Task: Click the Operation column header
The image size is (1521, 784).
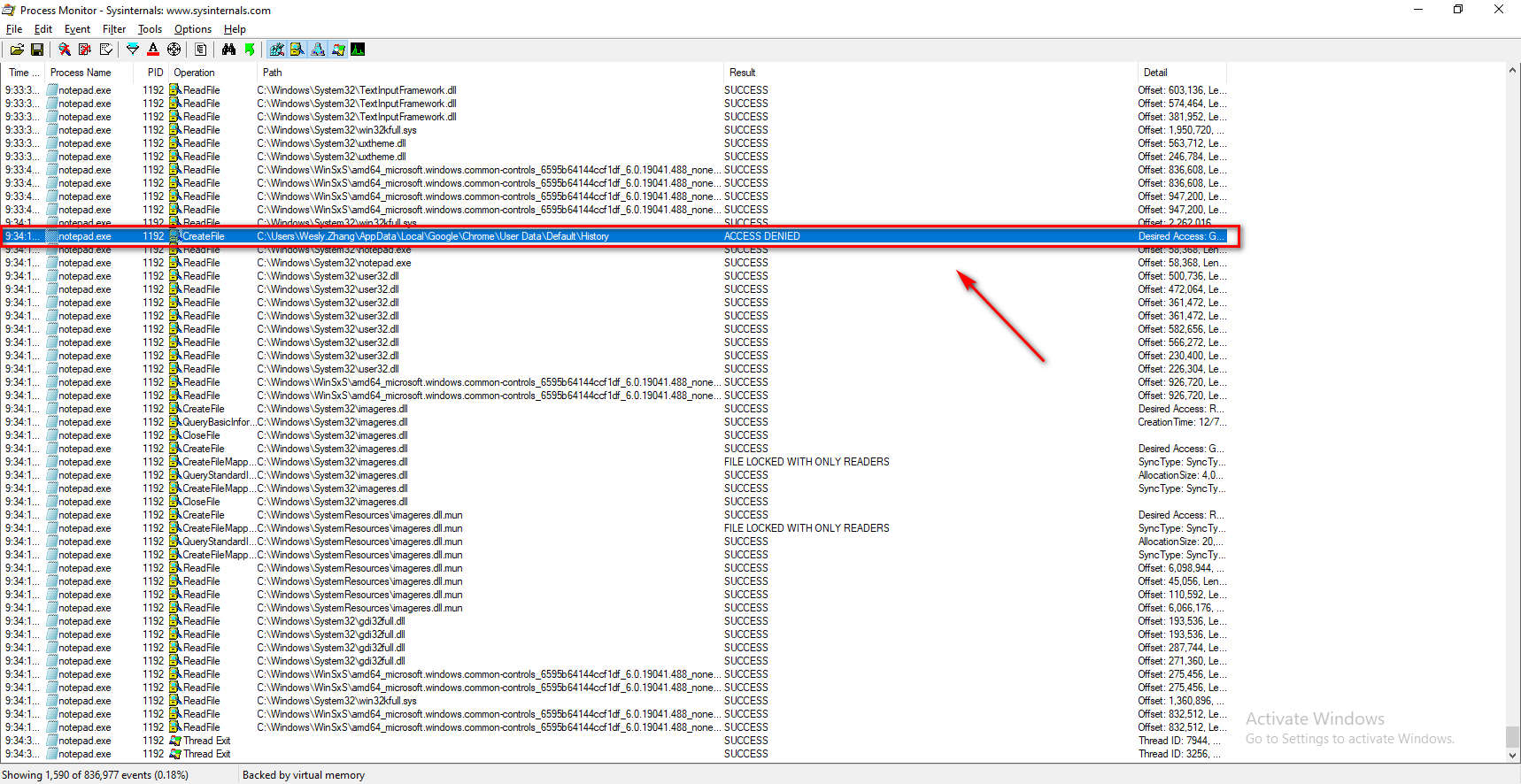Action: (212, 73)
